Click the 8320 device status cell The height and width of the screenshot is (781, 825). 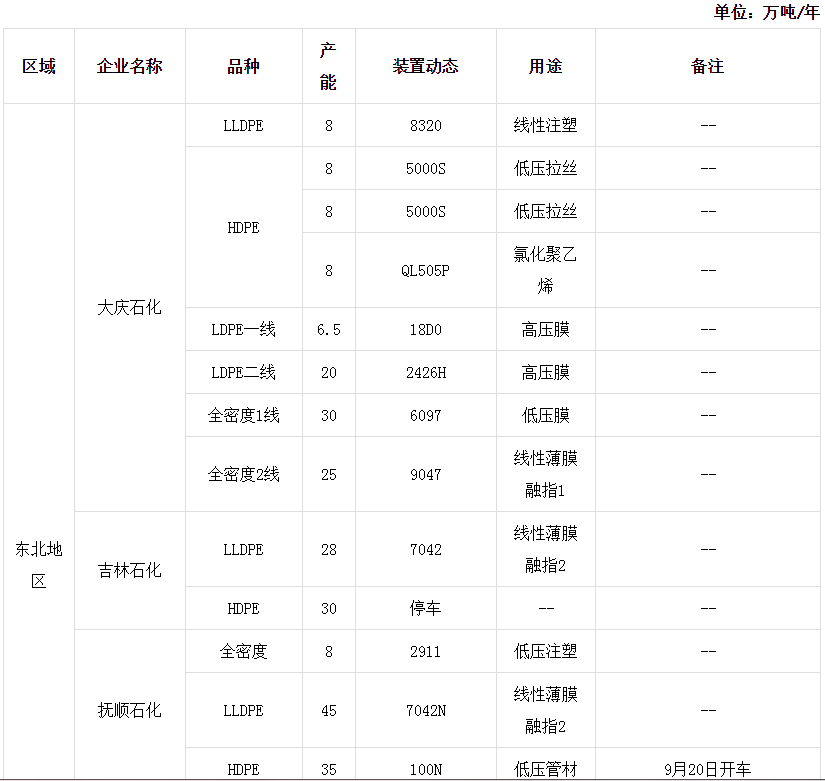click(426, 125)
